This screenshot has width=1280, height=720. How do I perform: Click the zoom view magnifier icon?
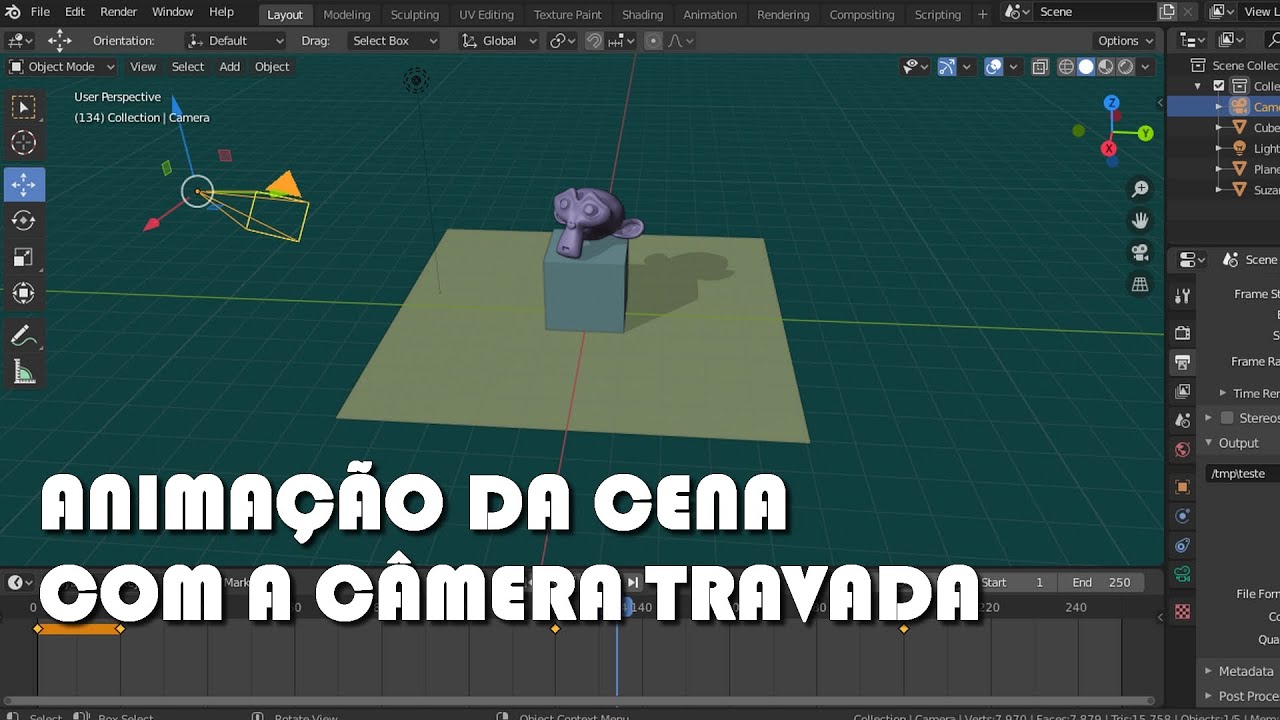coord(1140,189)
